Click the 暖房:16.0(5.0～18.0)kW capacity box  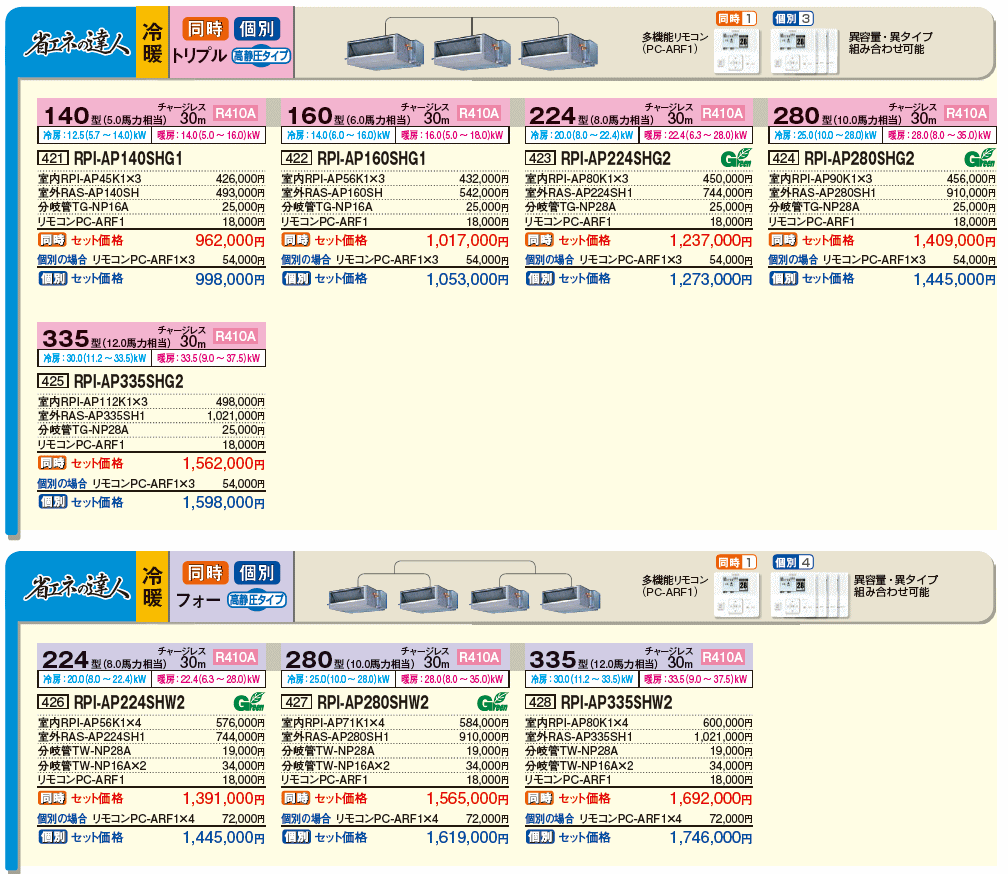point(452,135)
